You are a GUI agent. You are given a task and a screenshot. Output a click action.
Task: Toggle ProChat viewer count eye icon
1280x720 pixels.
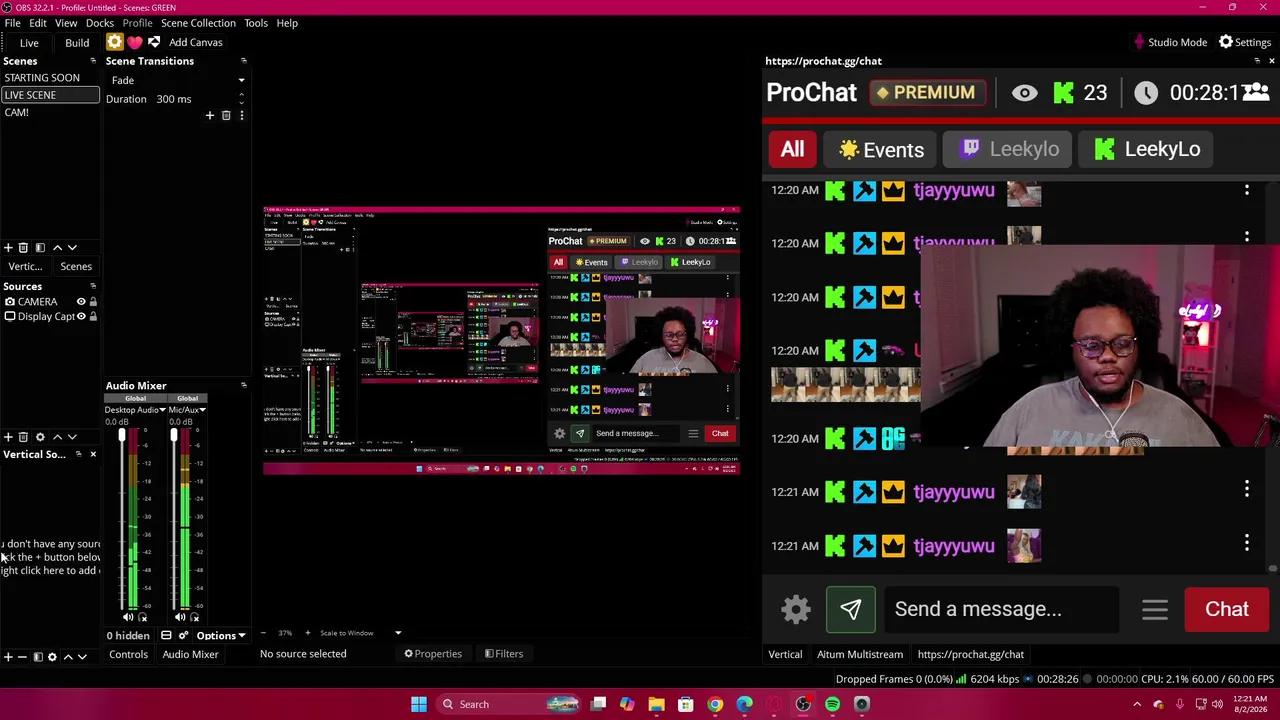pyautogui.click(x=1024, y=93)
